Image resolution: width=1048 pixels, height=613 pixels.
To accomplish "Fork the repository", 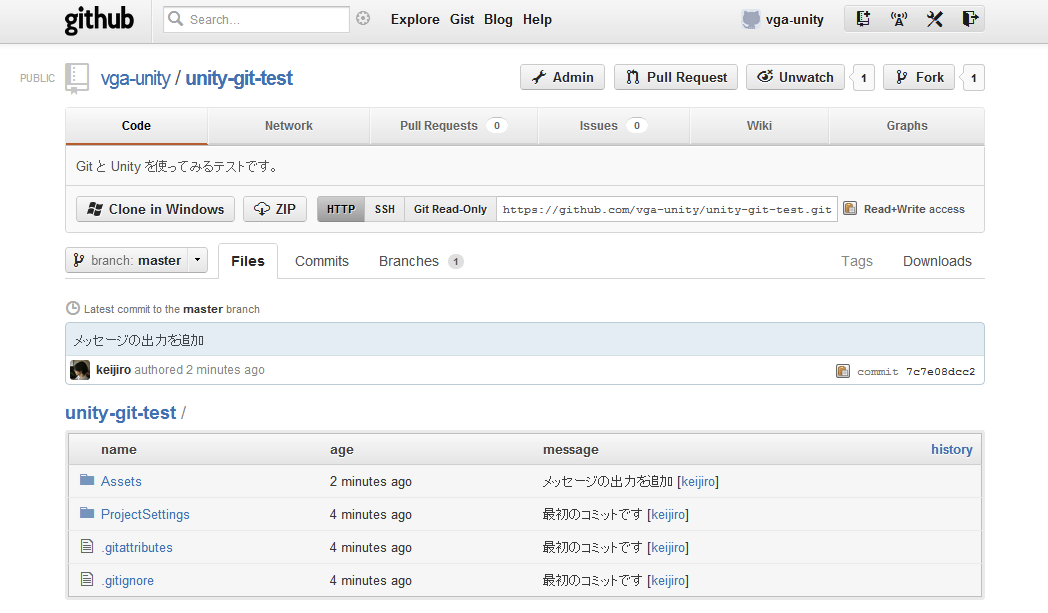I will (919, 78).
